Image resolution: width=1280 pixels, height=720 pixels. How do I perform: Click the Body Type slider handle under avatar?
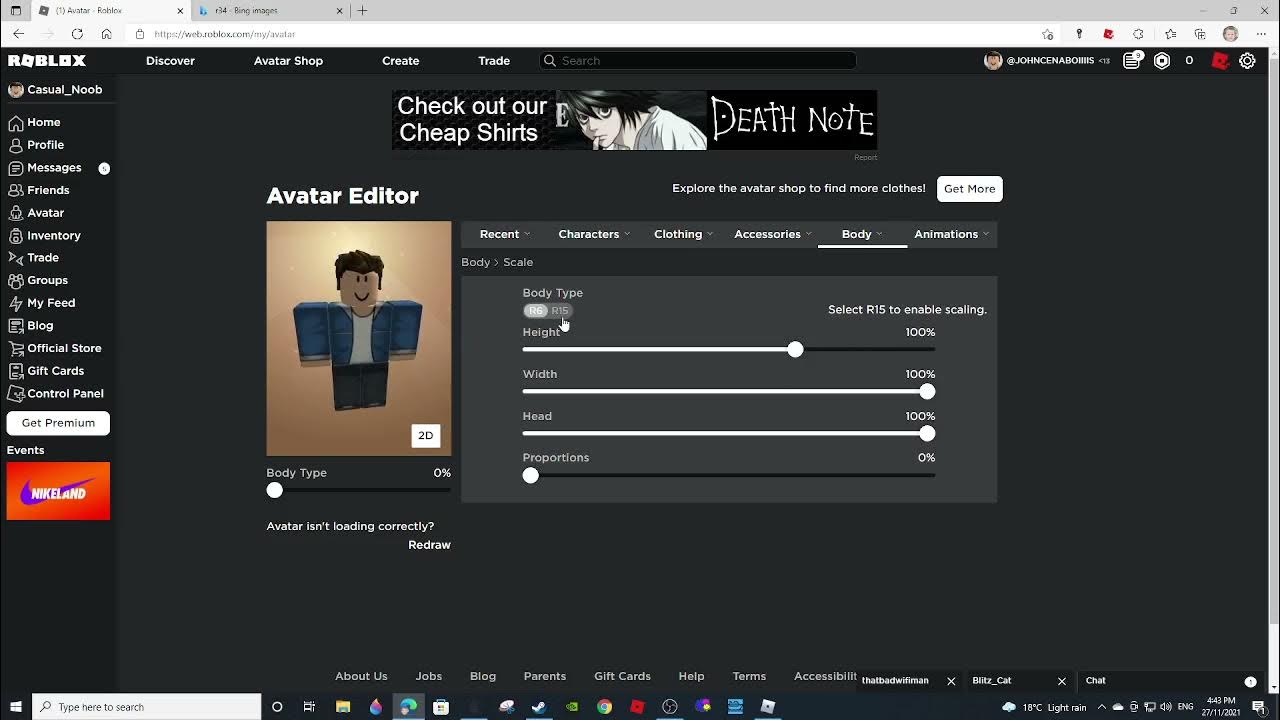(x=275, y=490)
